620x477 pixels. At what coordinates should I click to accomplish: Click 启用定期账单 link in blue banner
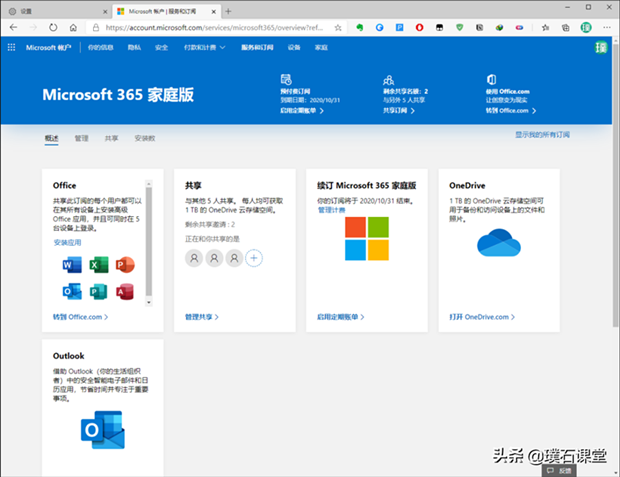pos(302,111)
